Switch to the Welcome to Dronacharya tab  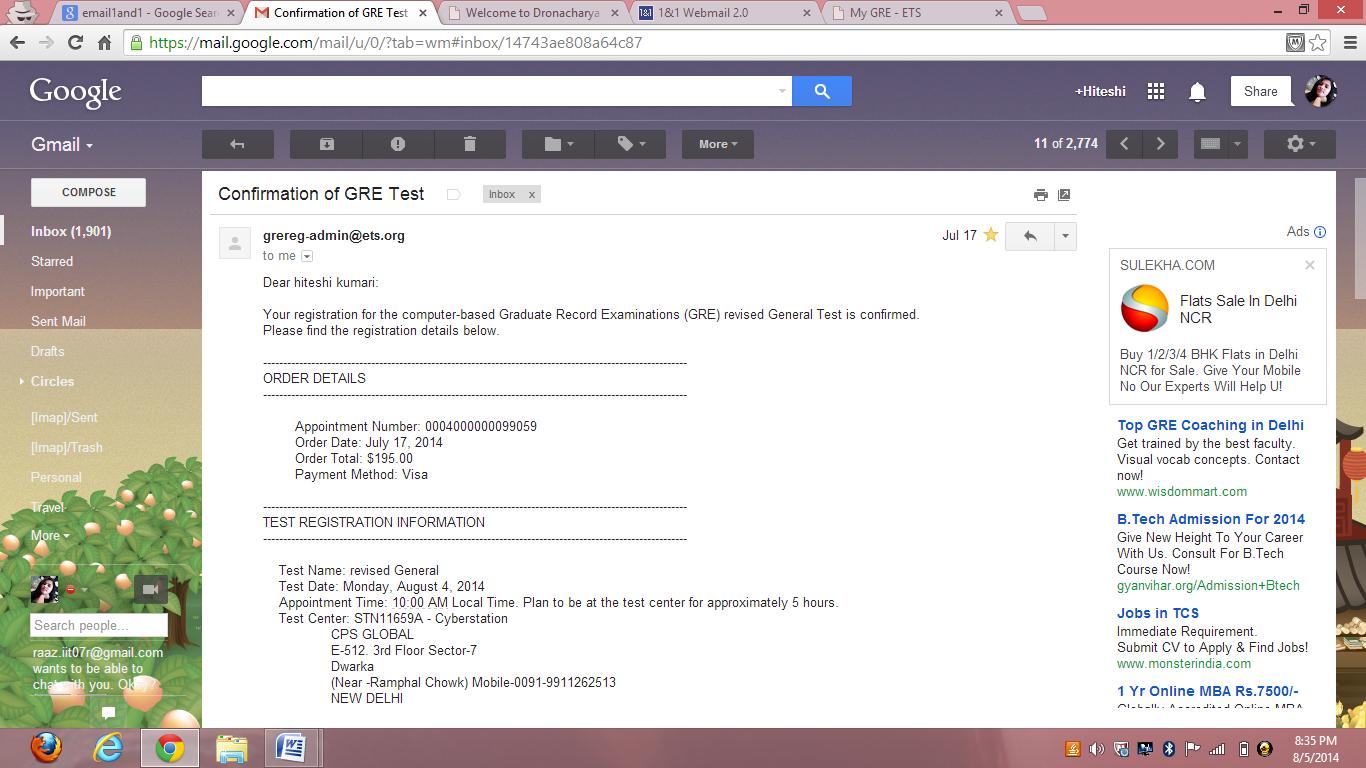[x=531, y=13]
